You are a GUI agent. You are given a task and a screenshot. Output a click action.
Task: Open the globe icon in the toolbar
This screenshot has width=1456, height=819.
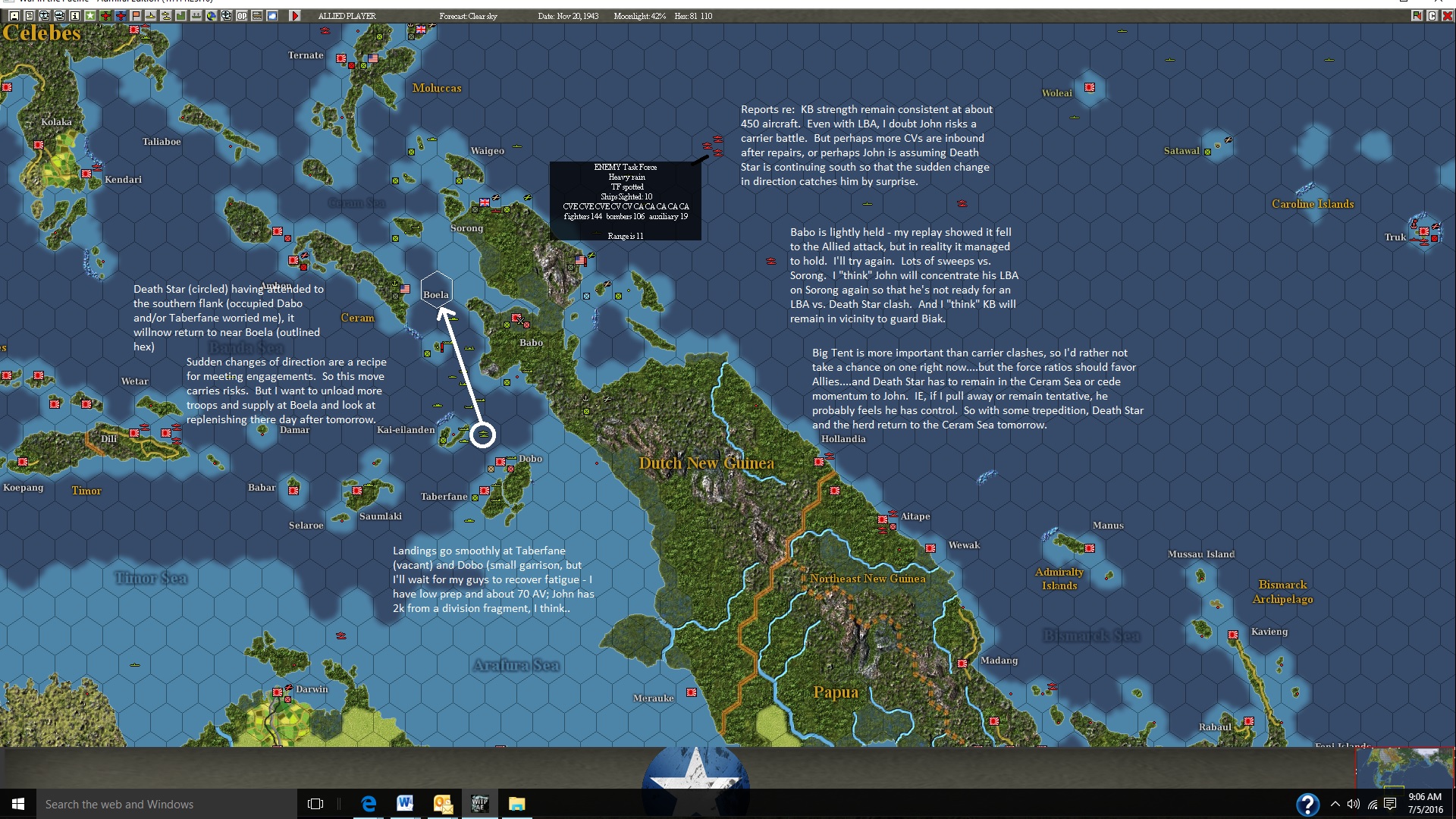(212, 15)
